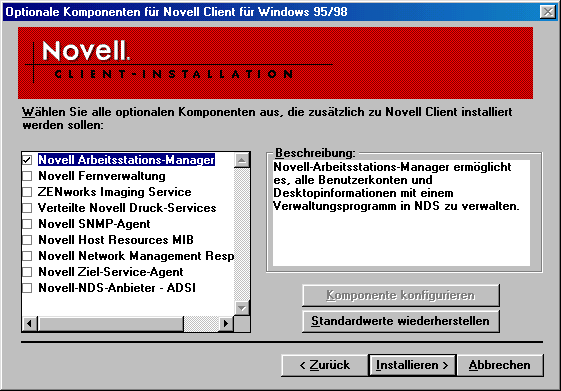Click the list scroll-down arrow
The image size is (561, 391).
(x=242, y=308)
